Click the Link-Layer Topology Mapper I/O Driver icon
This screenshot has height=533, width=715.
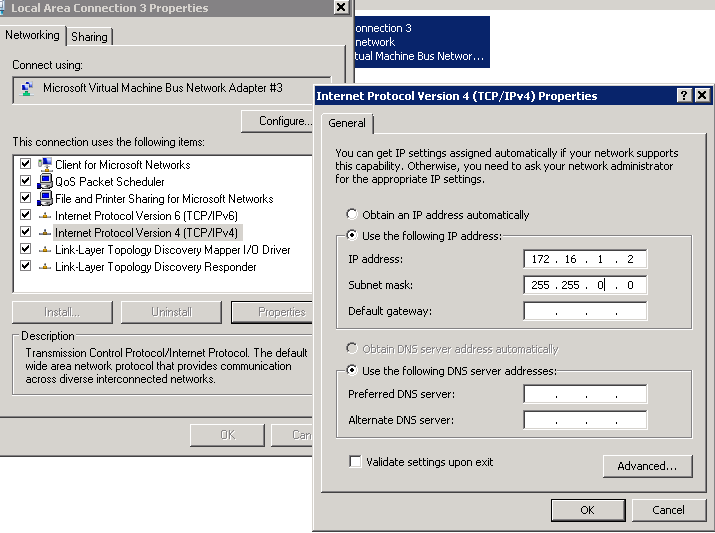(45, 250)
